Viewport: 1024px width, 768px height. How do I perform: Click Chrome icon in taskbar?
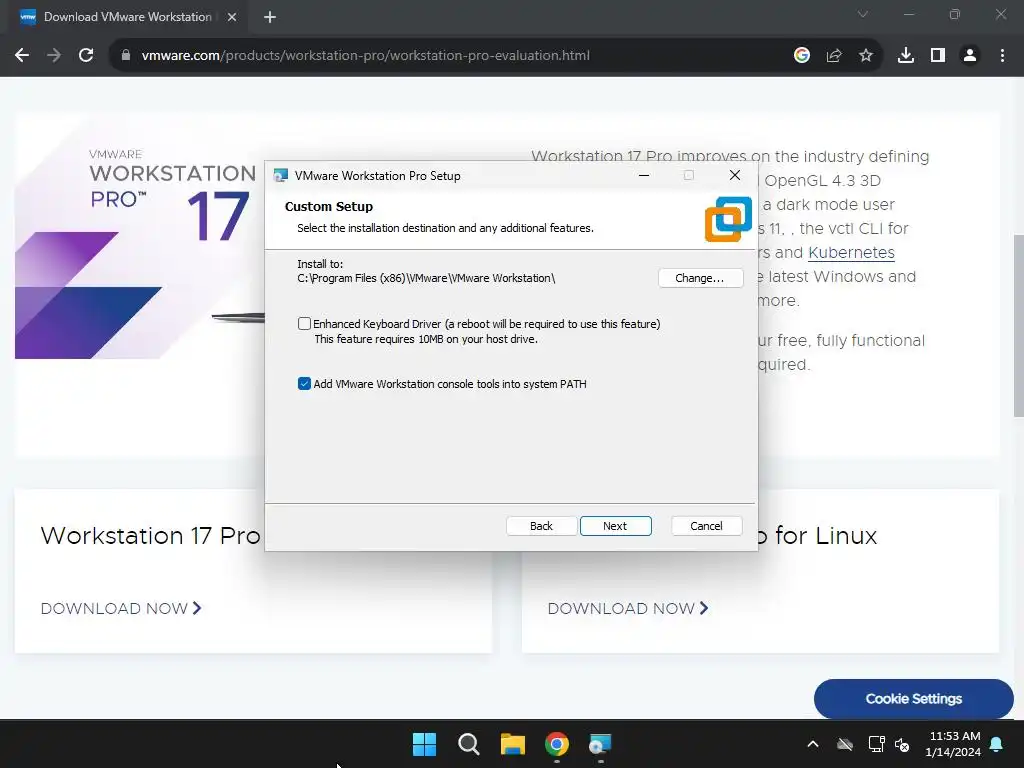click(557, 744)
